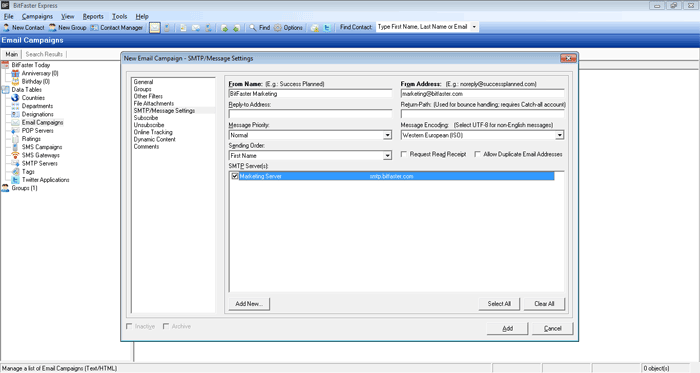Click the Data Tables icon
700x373 pixels.
(5, 90)
